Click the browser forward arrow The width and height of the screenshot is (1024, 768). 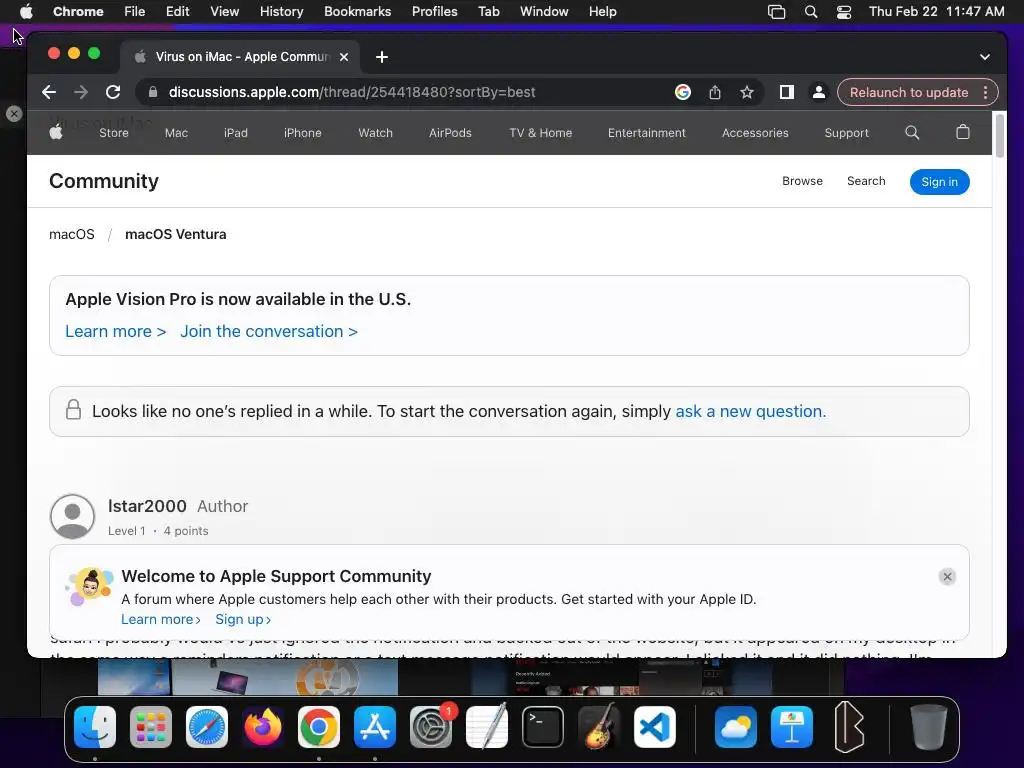81,92
